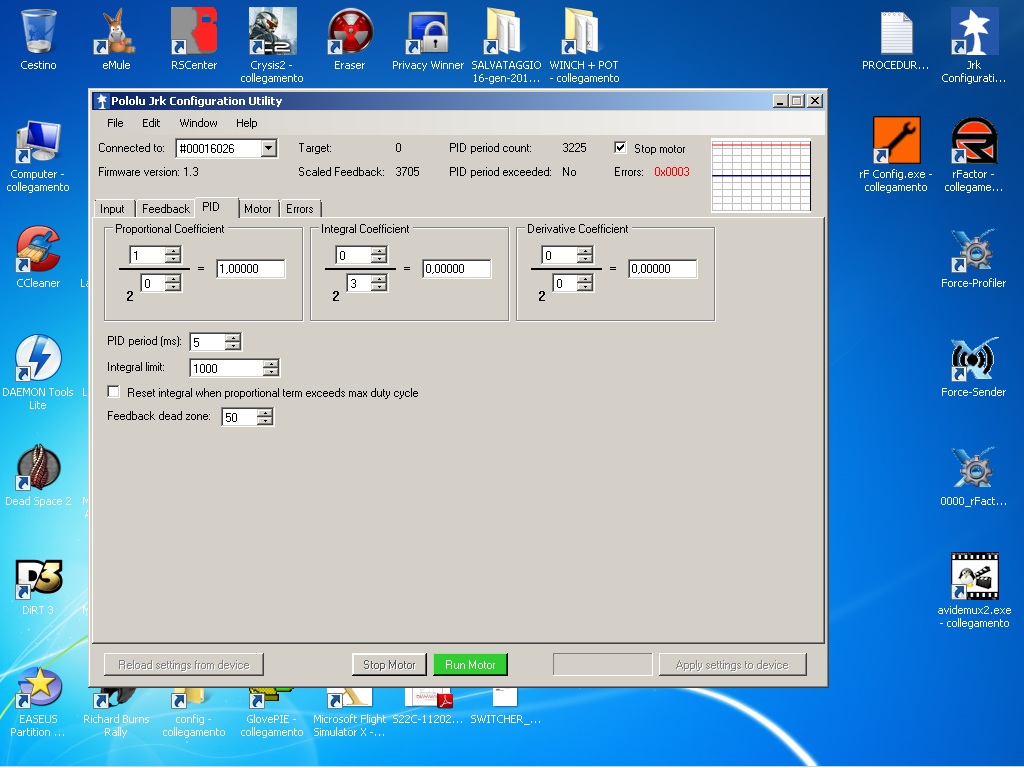Click the green Run Motor button

[470, 665]
